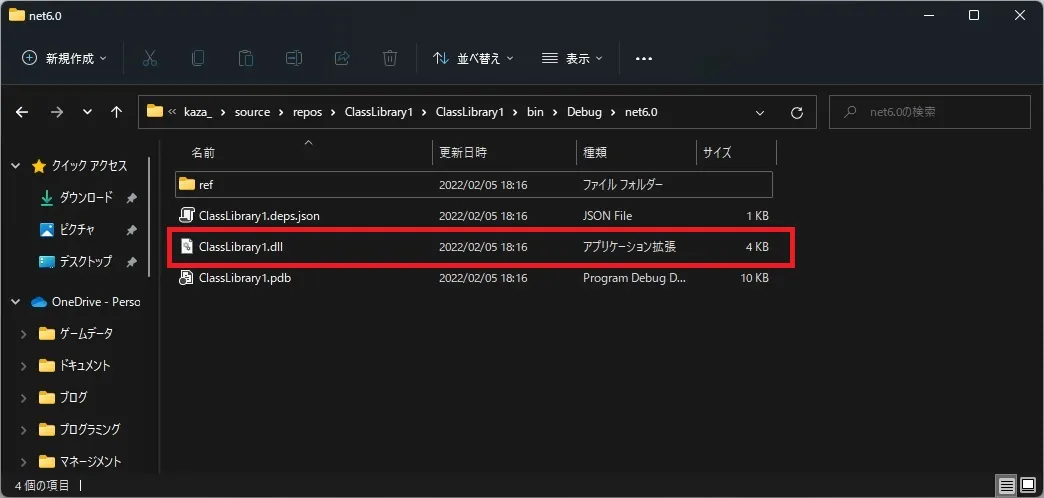Click the repos breadcrumb segment

pyautogui.click(x=308, y=112)
